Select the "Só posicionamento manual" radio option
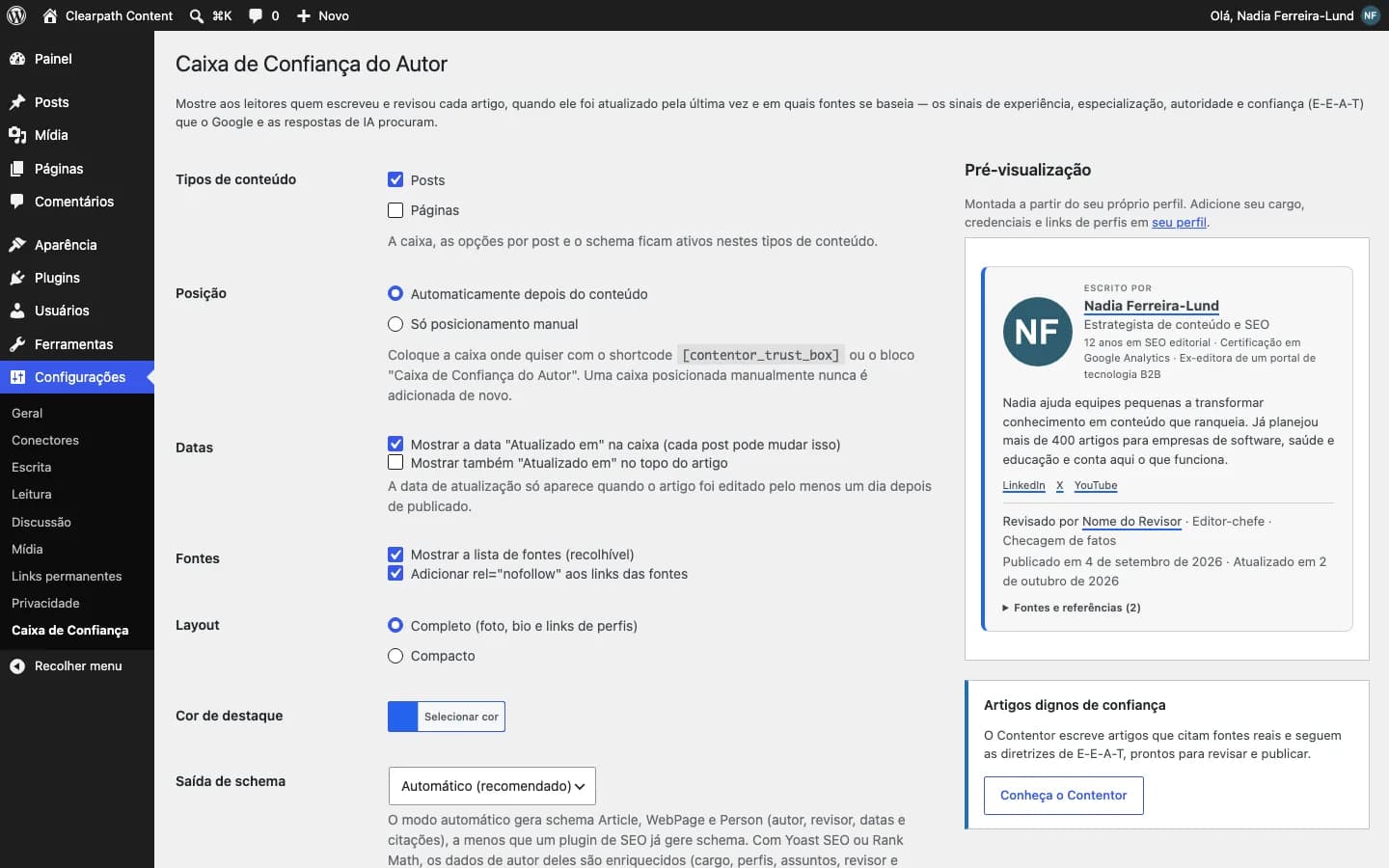The width and height of the screenshot is (1389, 868). pyautogui.click(x=395, y=324)
